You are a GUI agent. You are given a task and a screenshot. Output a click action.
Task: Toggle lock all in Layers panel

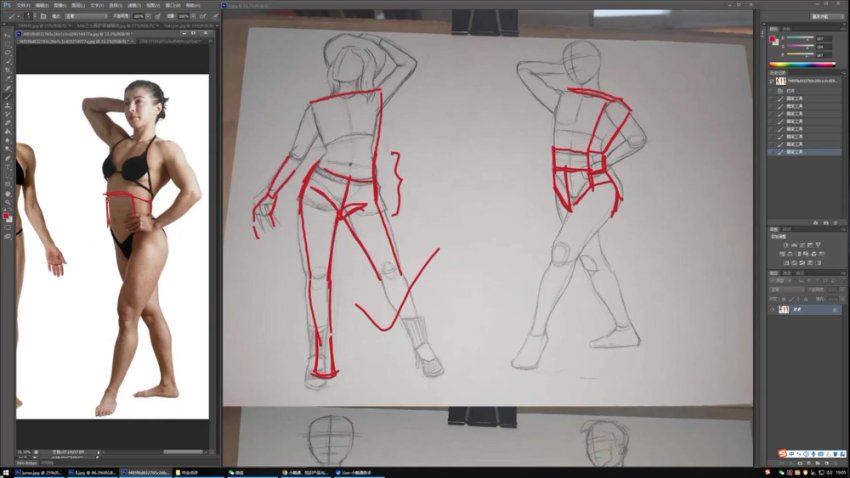[806, 299]
